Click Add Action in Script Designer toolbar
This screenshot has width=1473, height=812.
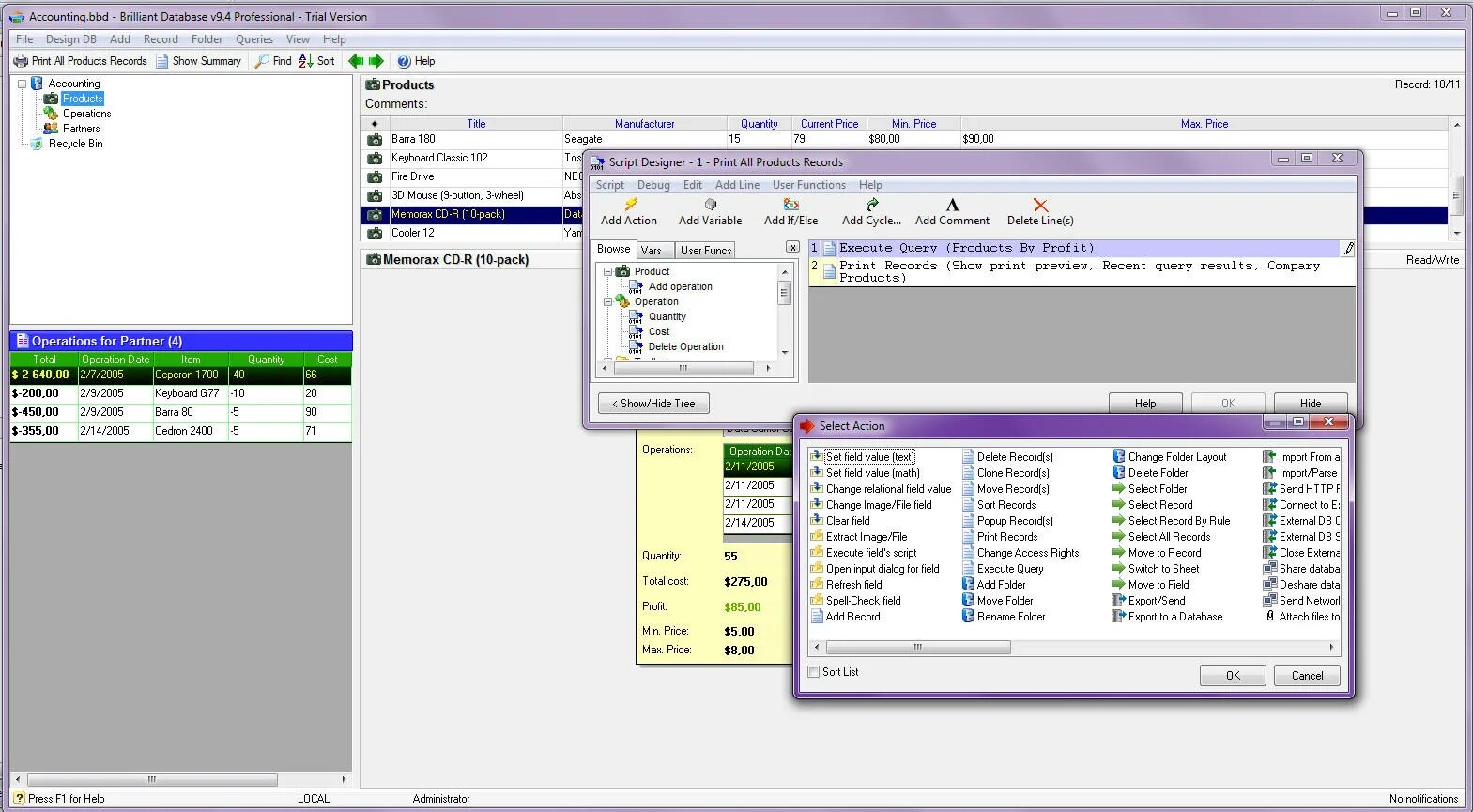point(629,211)
